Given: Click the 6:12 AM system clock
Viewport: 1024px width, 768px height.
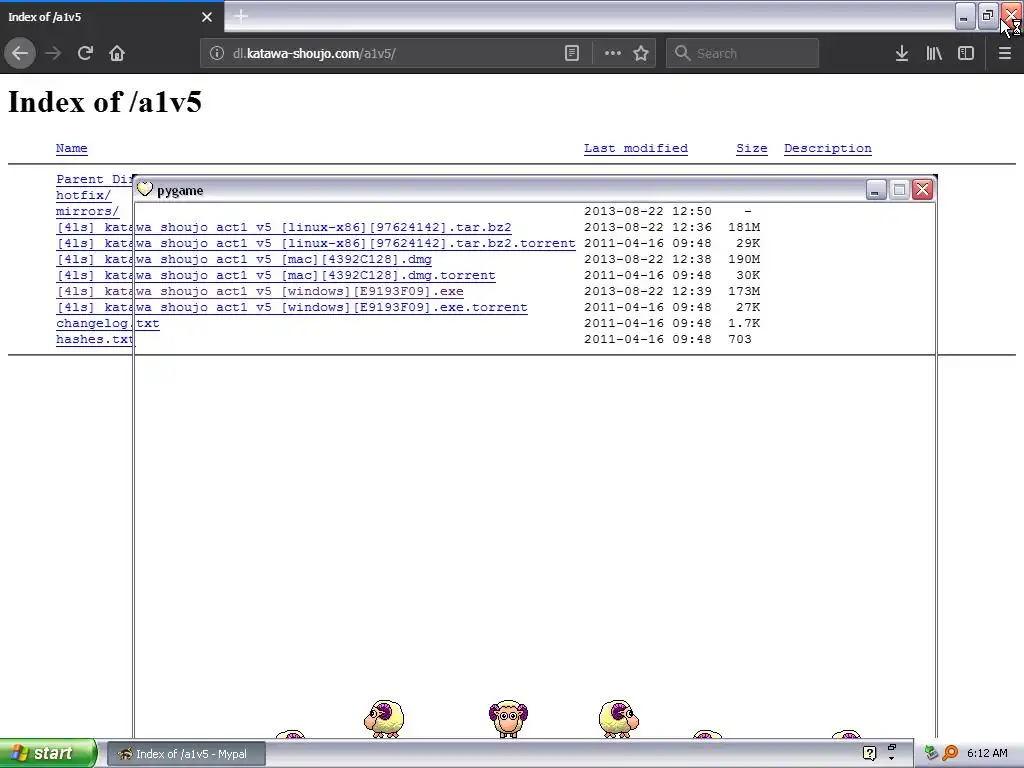Looking at the screenshot, I should point(987,754).
